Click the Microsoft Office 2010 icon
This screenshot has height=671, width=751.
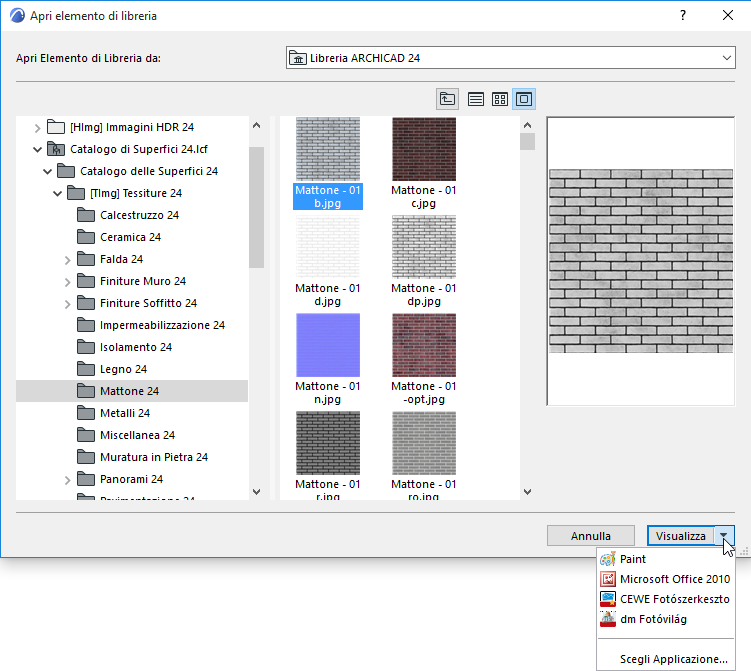click(x=608, y=579)
